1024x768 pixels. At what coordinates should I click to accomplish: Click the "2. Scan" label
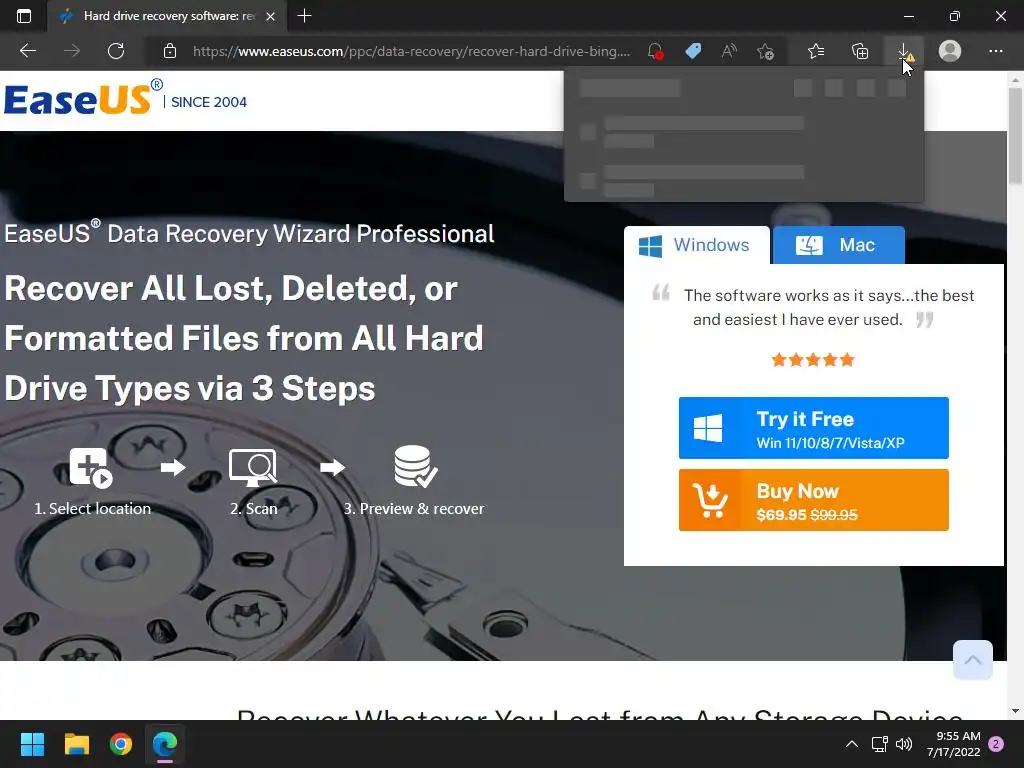pyautogui.click(x=253, y=508)
